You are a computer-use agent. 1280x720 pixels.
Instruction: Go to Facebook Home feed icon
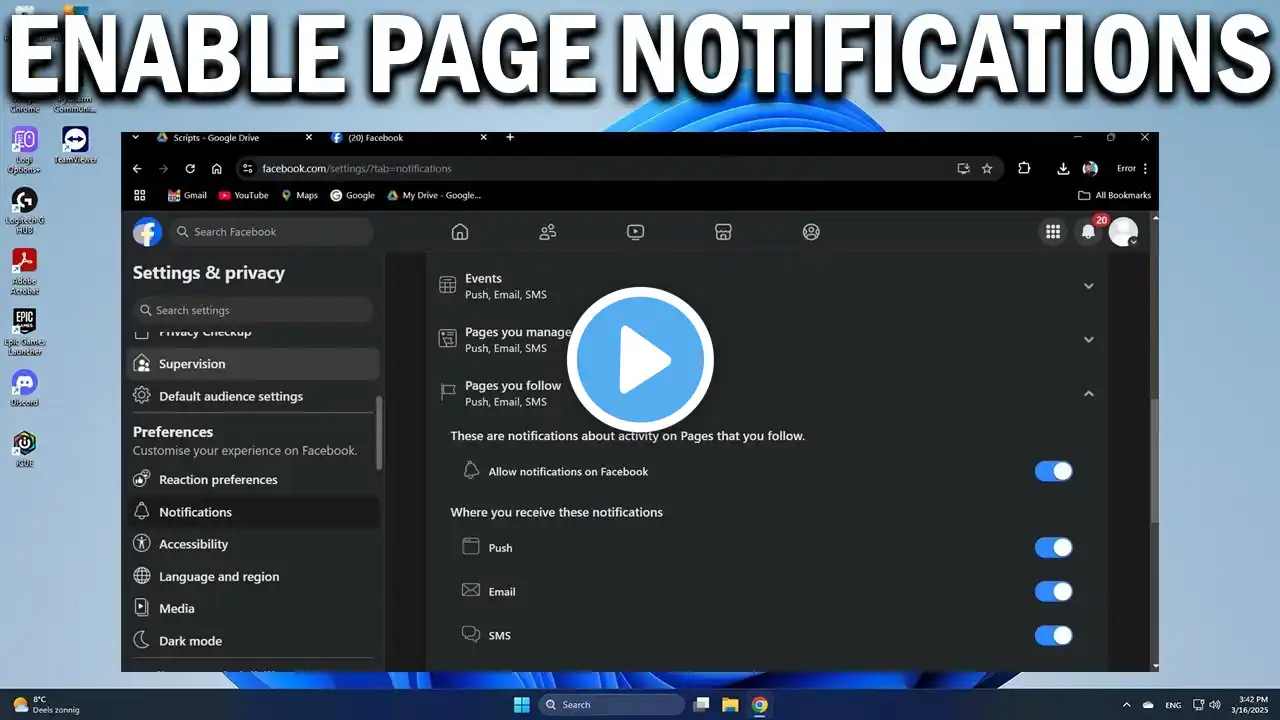pos(460,232)
